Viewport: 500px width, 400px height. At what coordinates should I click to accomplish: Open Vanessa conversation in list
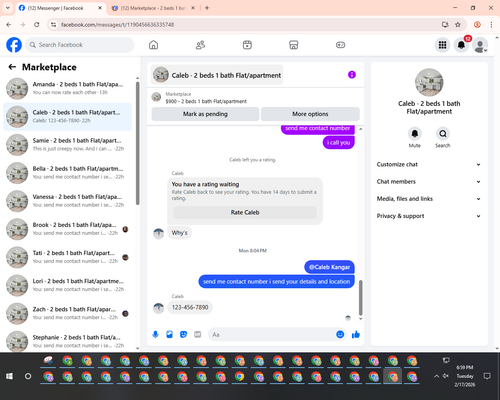click(68, 201)
